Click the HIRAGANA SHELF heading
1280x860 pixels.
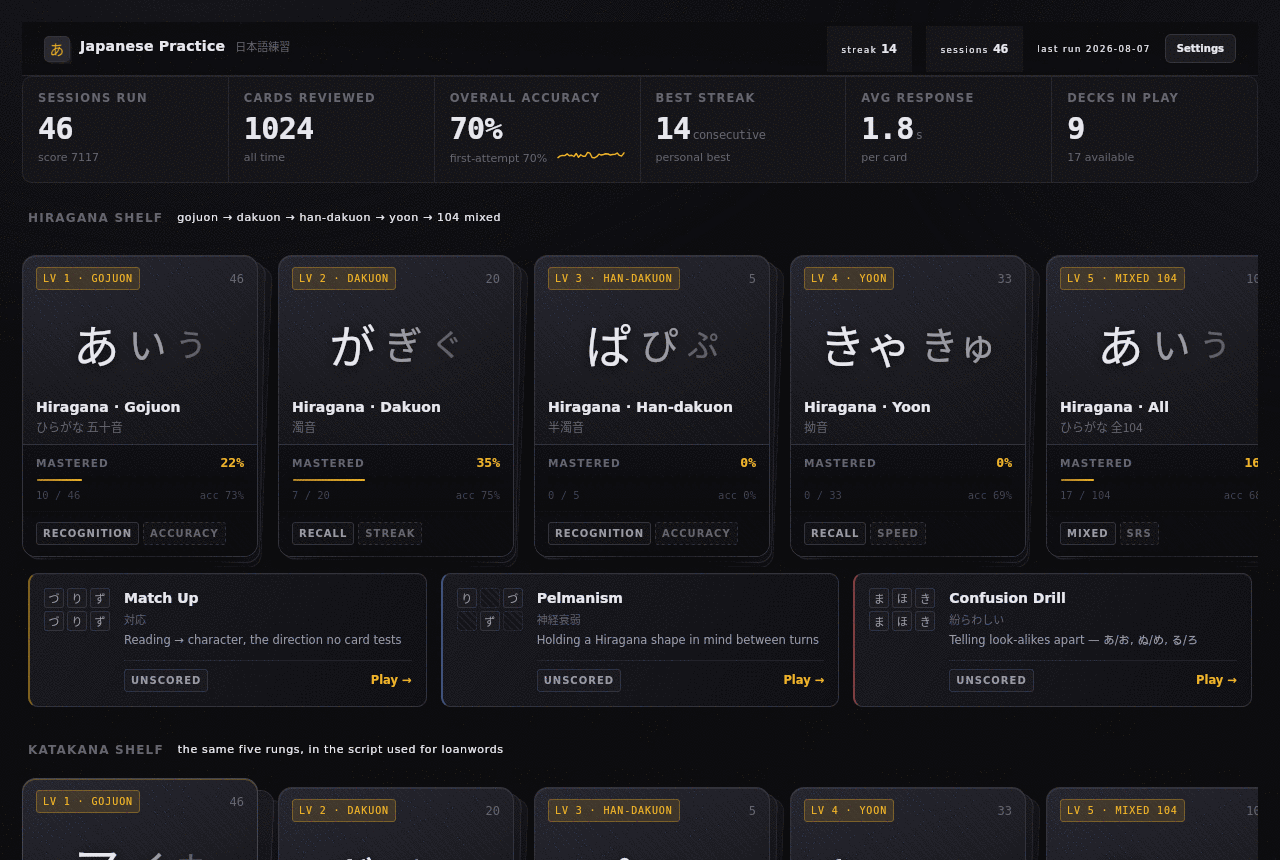tap(95, 218)
